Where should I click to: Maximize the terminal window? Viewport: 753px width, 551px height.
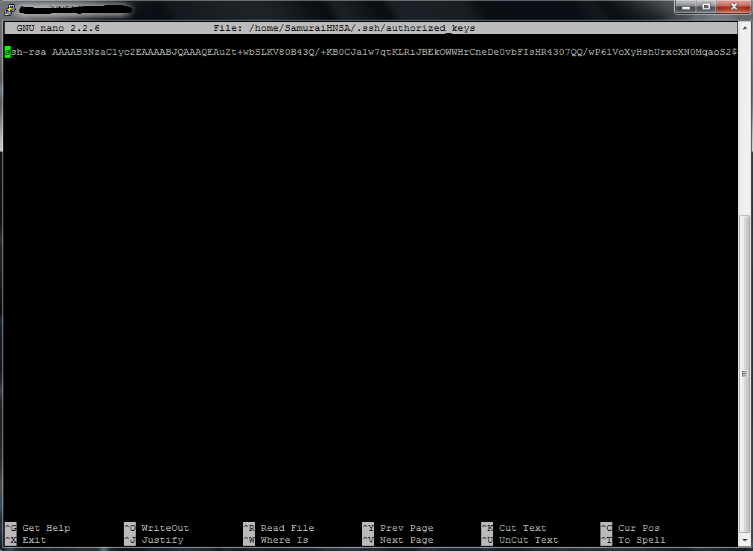click(706, 7)
